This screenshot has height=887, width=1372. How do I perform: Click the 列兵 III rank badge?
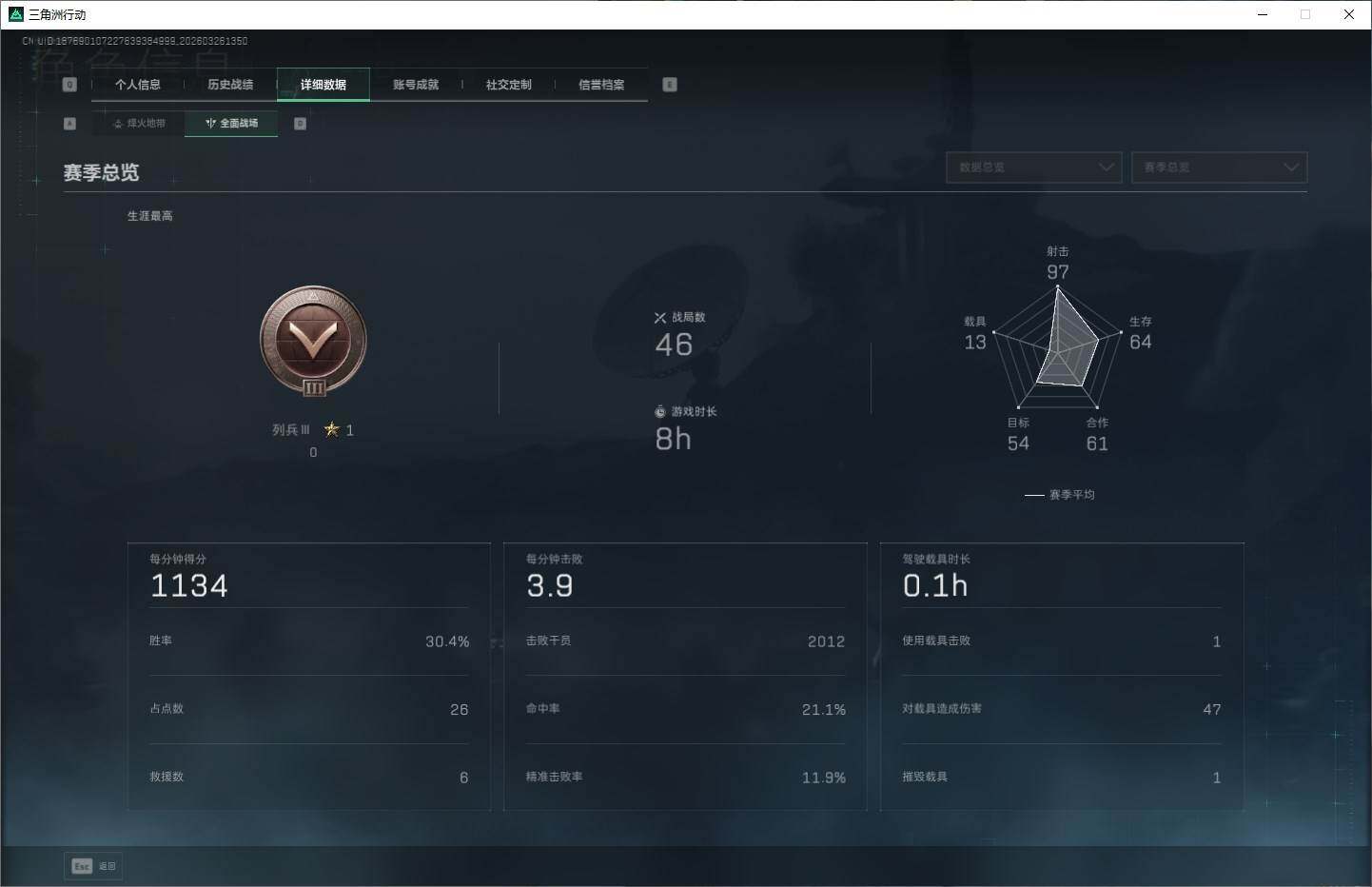click(x=313, y=342)
